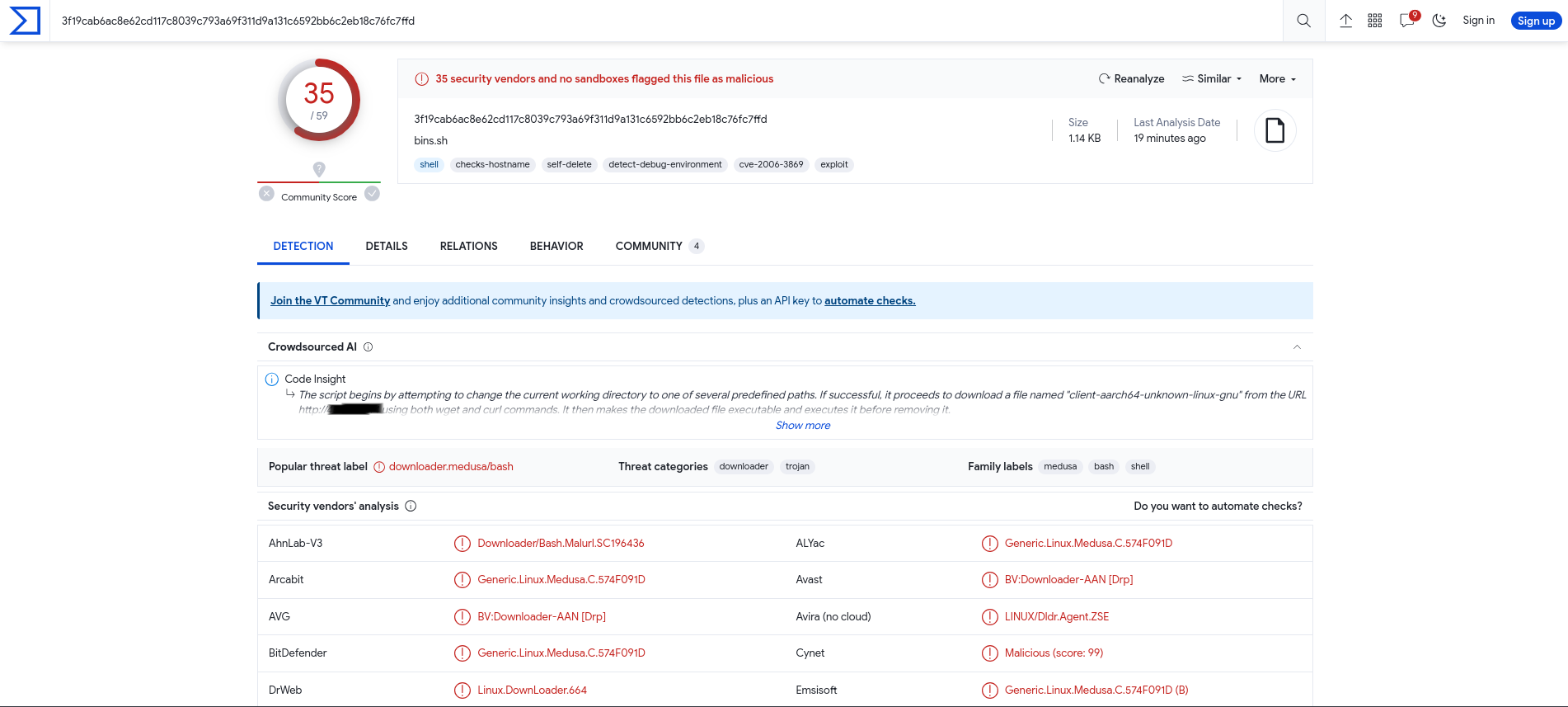Viewport: 1568px width, 707px height.
Task: Collapse the Crowdsourced AI section
Action: tap(1297, 347)
